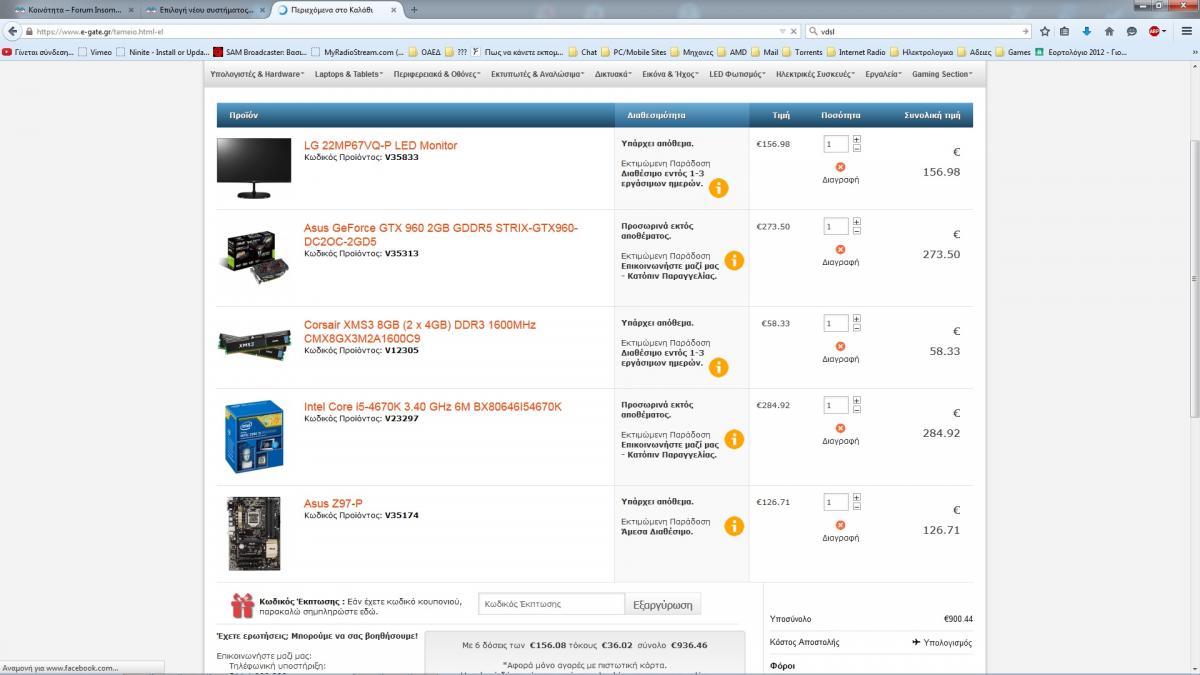Expand Εικόνα & Ήχος menu

[670, 74]
